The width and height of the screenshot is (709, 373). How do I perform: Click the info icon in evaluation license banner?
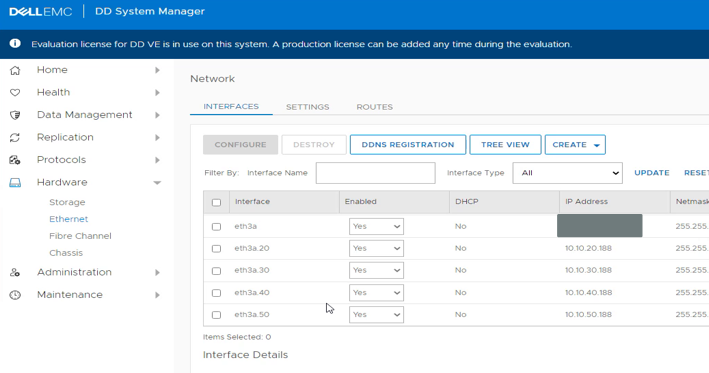pyautogui.click(x=15, y=43)
